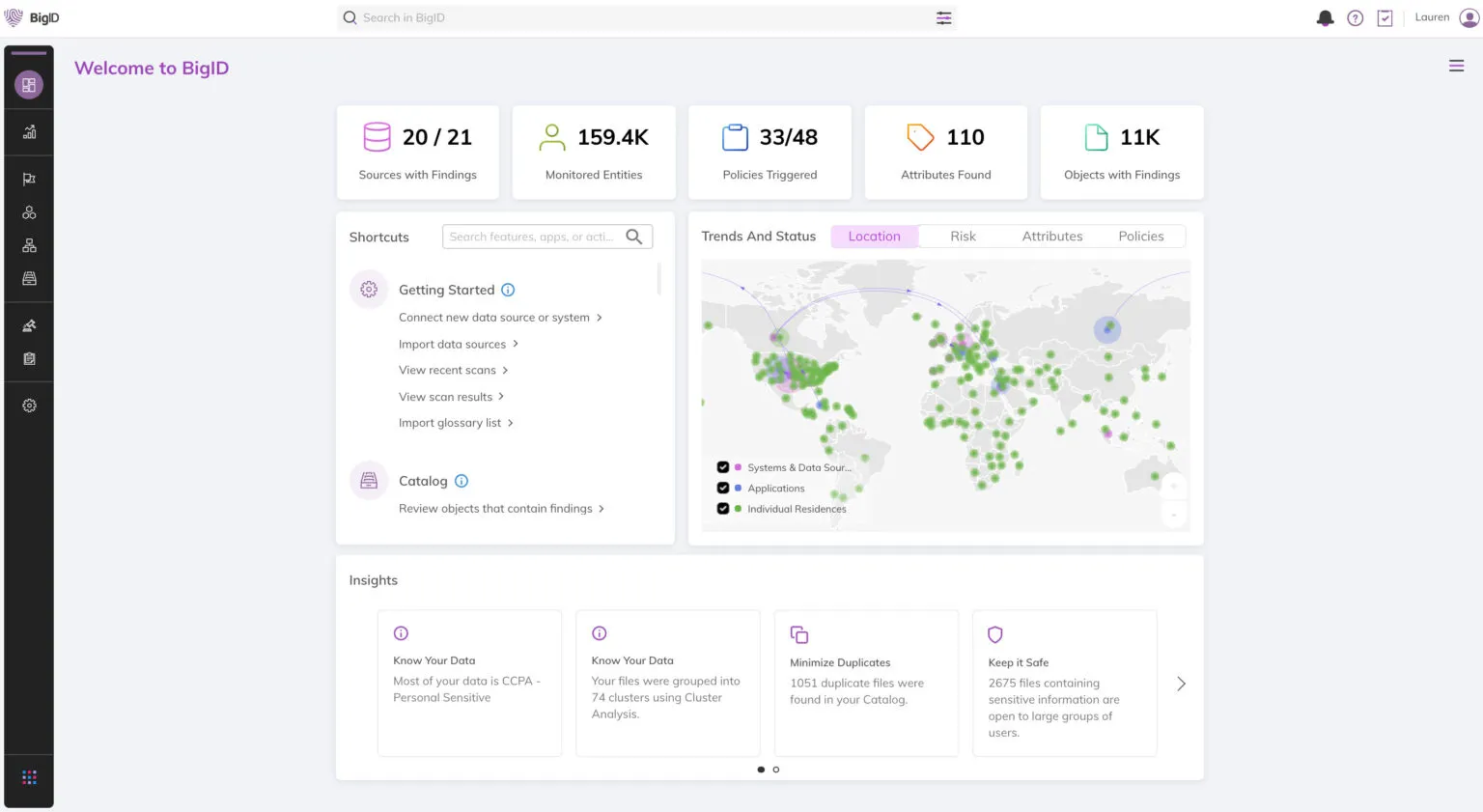Switch to the Policies tab
The width and height of the screenshot is (1483, 812).
pyautogui.click(x=1140, y=237)
